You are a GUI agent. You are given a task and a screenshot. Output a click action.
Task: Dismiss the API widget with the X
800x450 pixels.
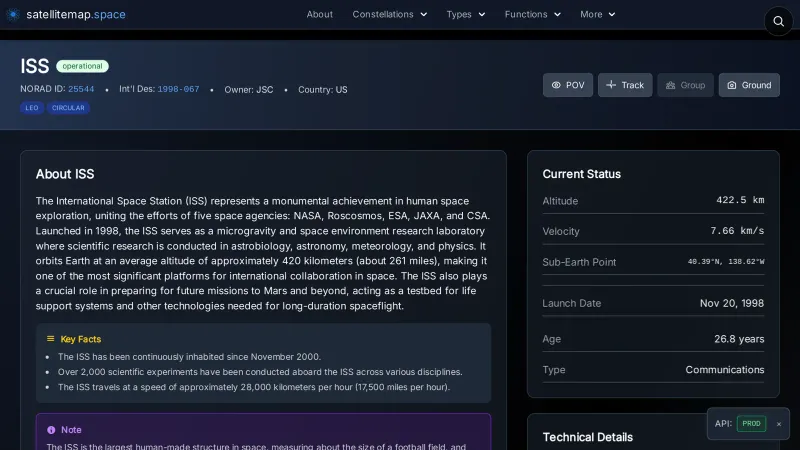pyautogui.click(x=779, y=424)
